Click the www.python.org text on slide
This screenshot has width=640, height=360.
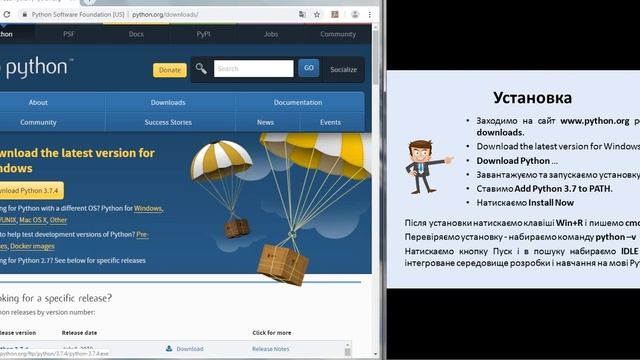point(595,121)
